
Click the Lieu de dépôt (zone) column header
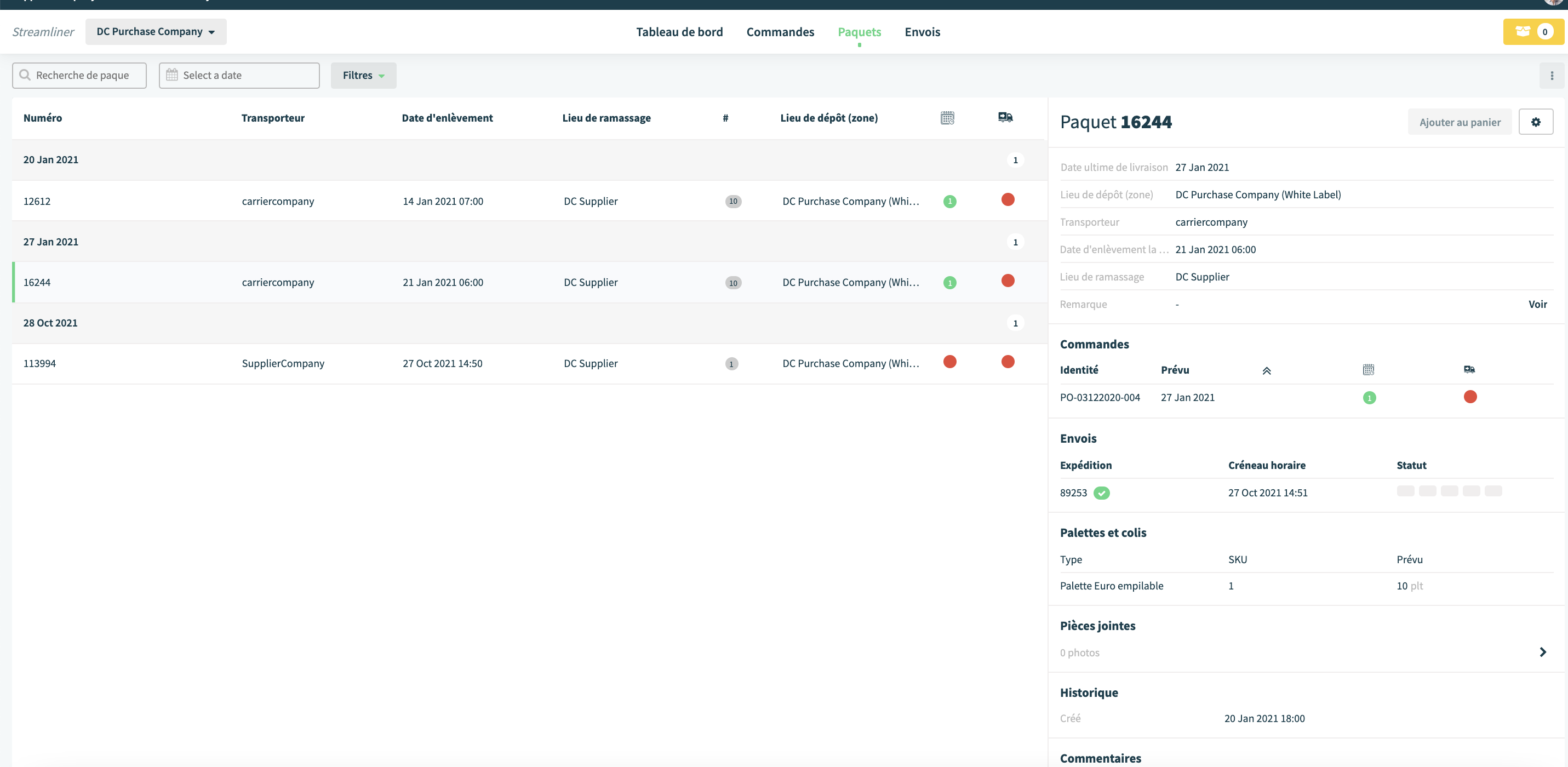tap(828, 118)
